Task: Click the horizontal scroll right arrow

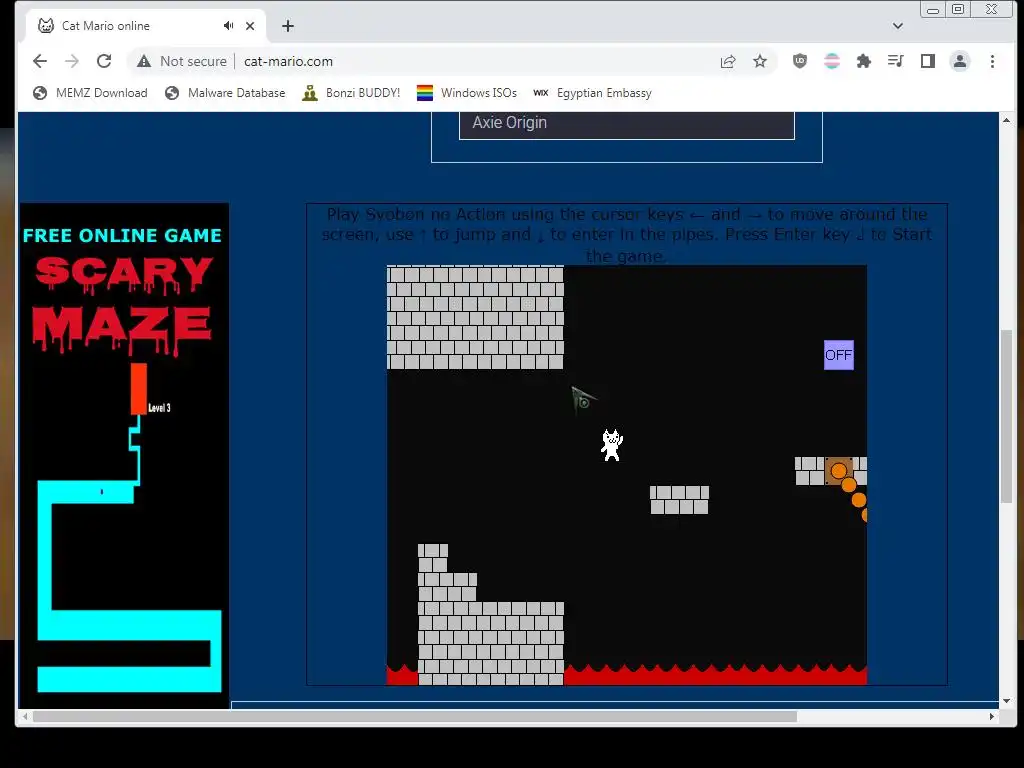Action: 992,716
